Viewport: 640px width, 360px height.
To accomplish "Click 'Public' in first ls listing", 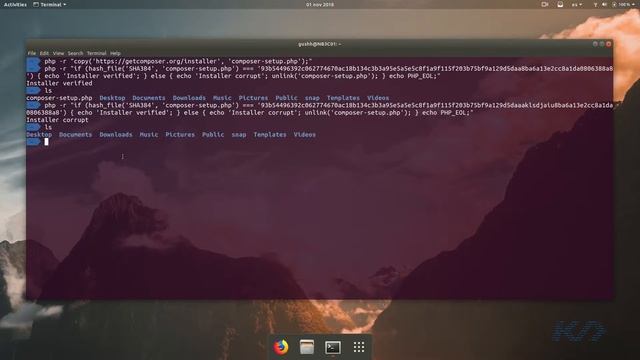I will coord(286,98).
